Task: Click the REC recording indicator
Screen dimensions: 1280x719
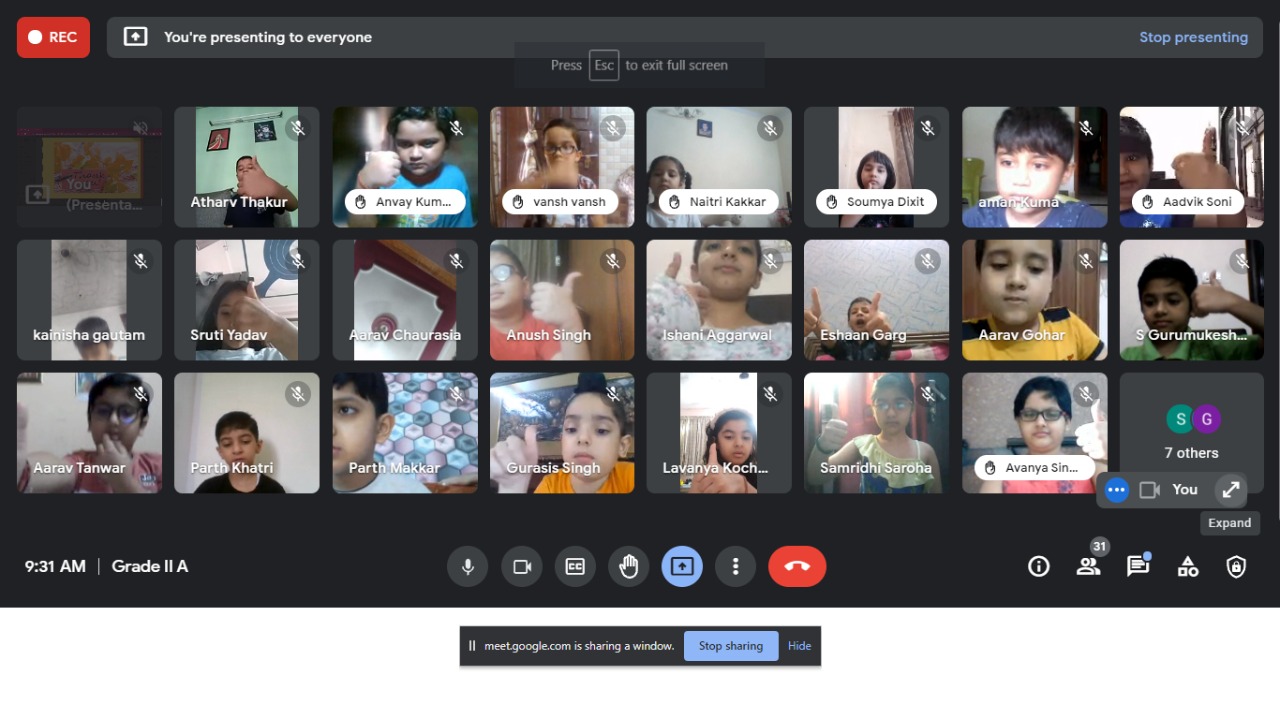Action: [x=53, y=37]
